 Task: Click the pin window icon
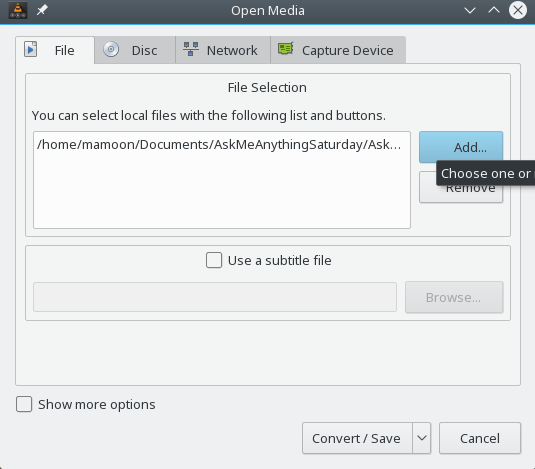coord(42,10)
